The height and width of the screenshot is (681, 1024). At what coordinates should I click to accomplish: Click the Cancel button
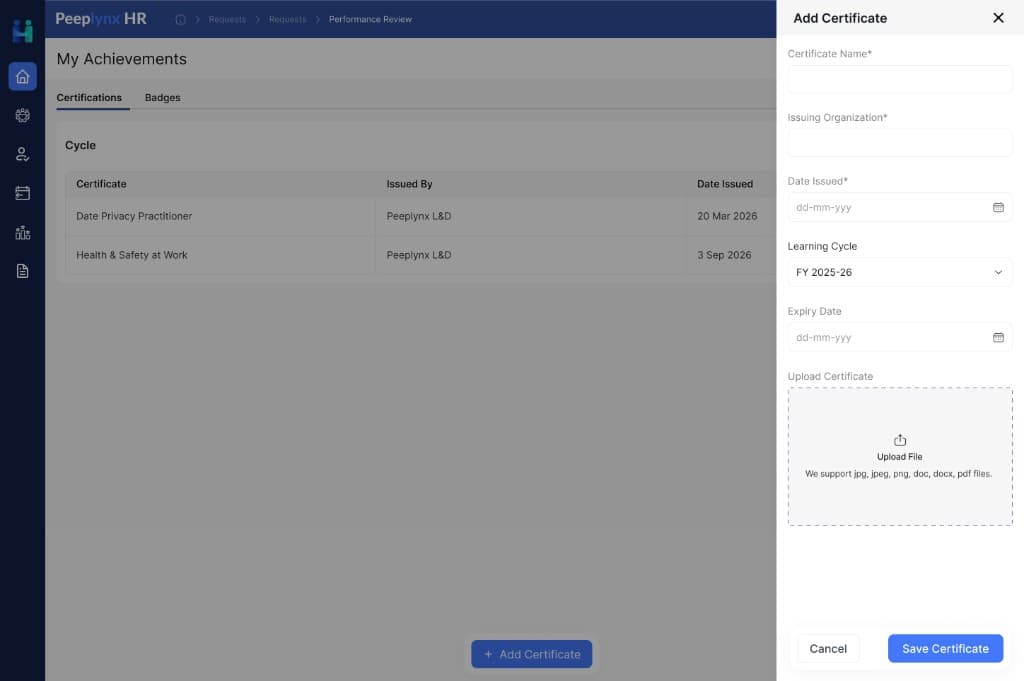828,648
